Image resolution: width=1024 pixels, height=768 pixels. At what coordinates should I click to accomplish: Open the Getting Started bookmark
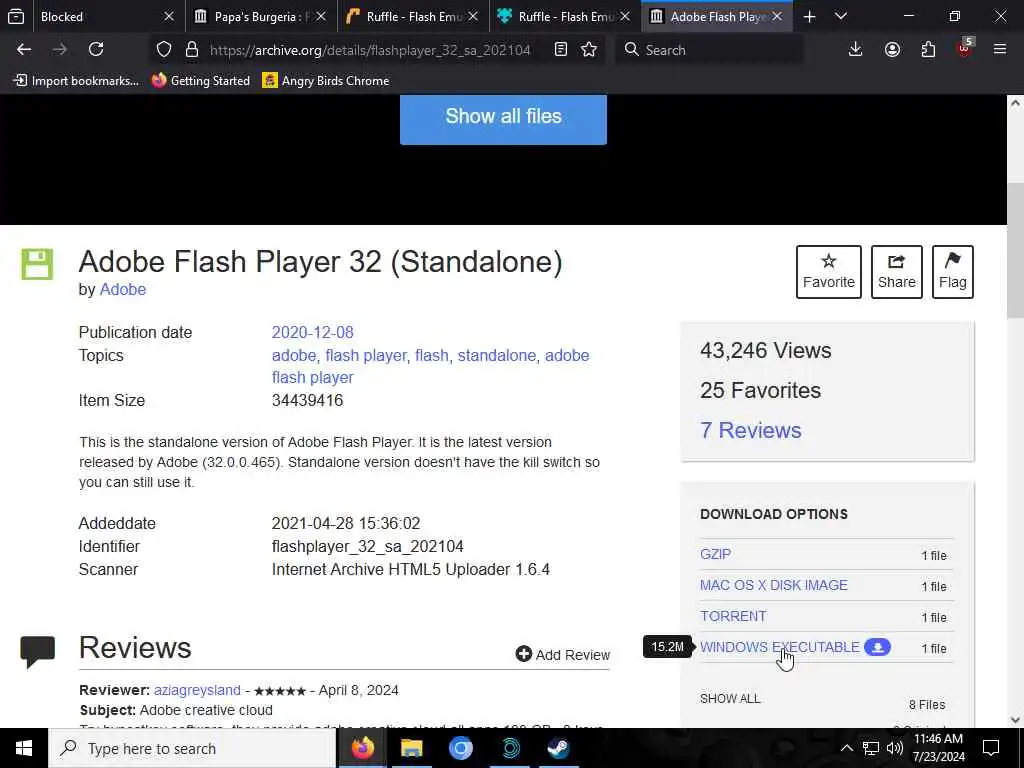(x=200, y=80)
